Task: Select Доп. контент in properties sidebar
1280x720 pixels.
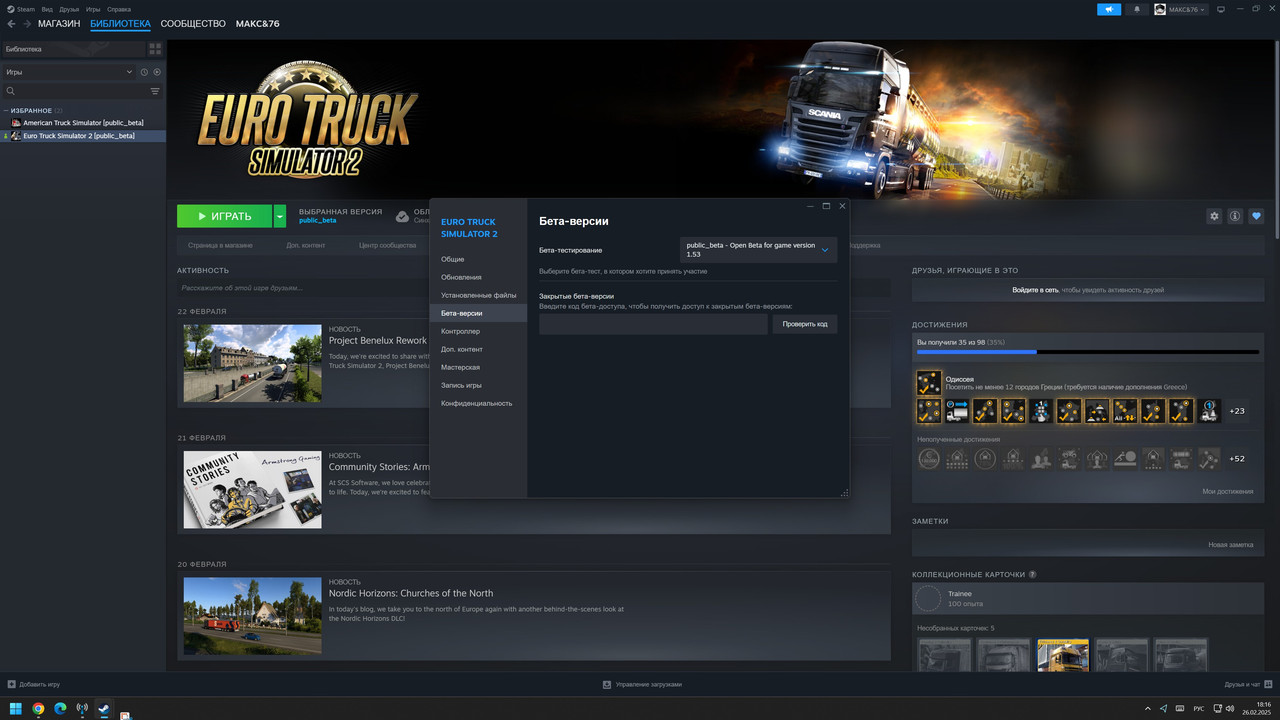Action: (x=478, y=349)
